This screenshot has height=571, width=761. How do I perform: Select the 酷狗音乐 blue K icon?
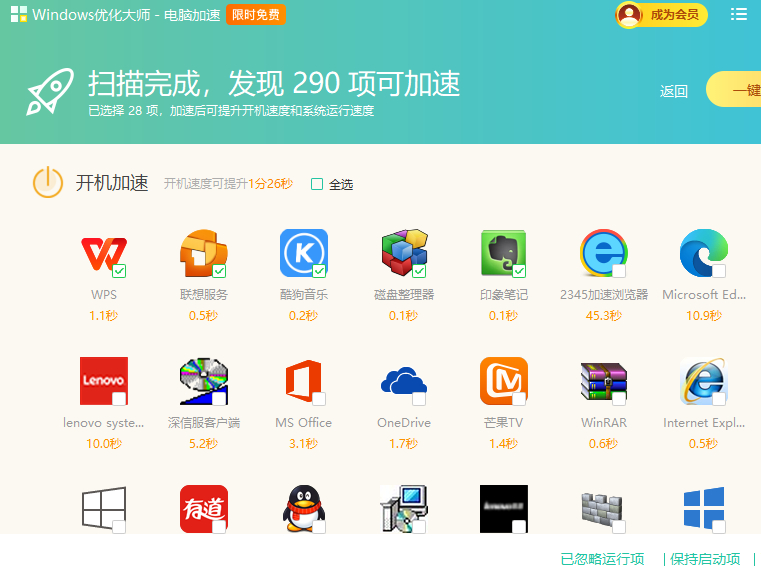304,253
